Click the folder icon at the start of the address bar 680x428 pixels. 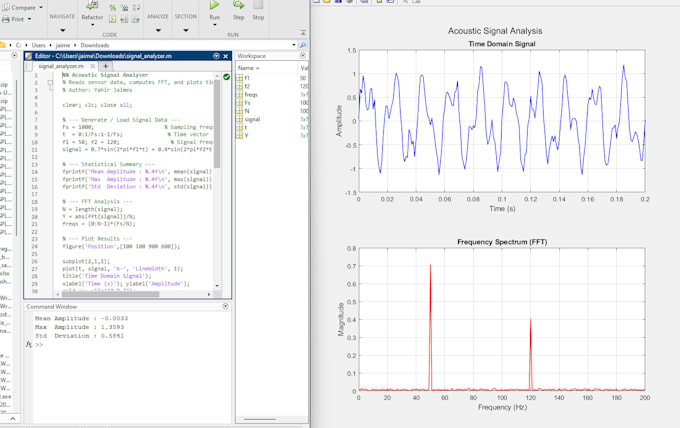[3, 45]
